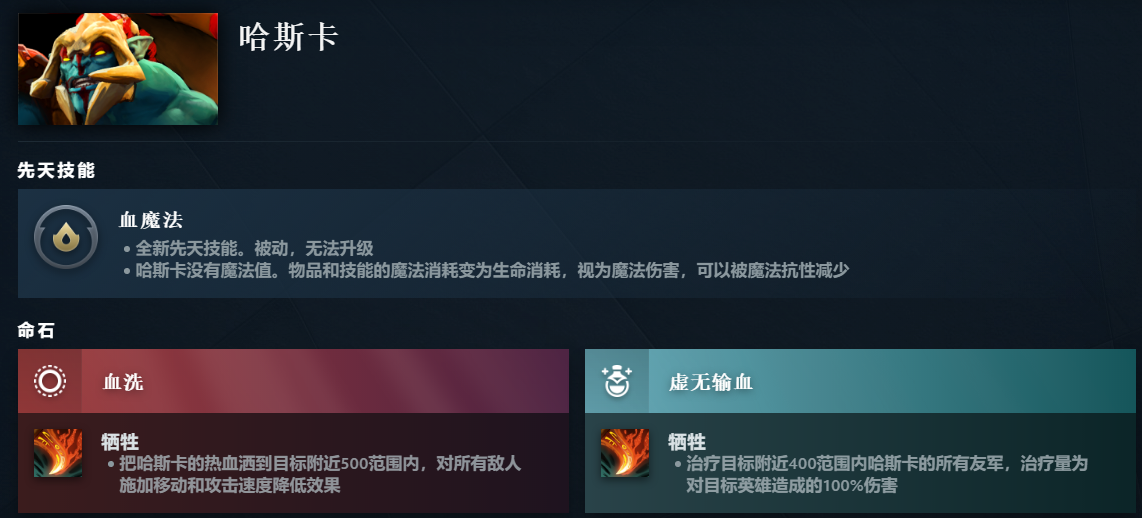Click the 先天技能 section heading
The height and width of the screenshot is (518, 1142).
click(x=56, y=170)
